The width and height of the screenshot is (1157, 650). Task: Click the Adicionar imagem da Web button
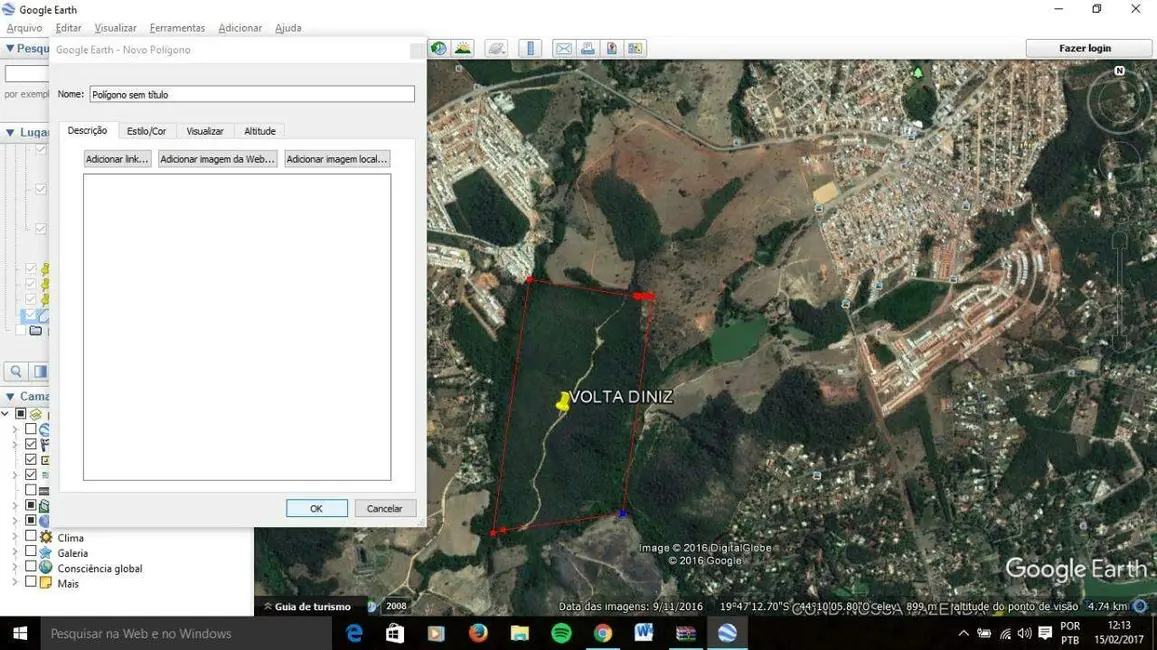point(217,159)
